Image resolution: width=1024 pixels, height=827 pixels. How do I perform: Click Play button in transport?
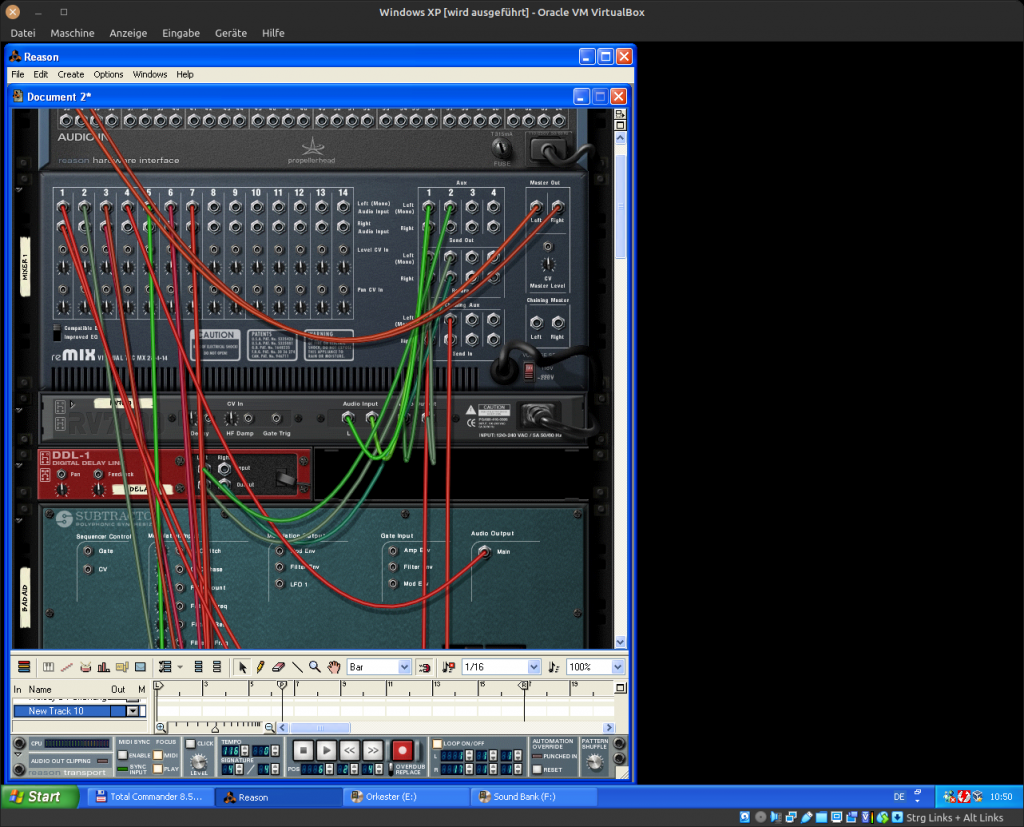click(326, 749)
